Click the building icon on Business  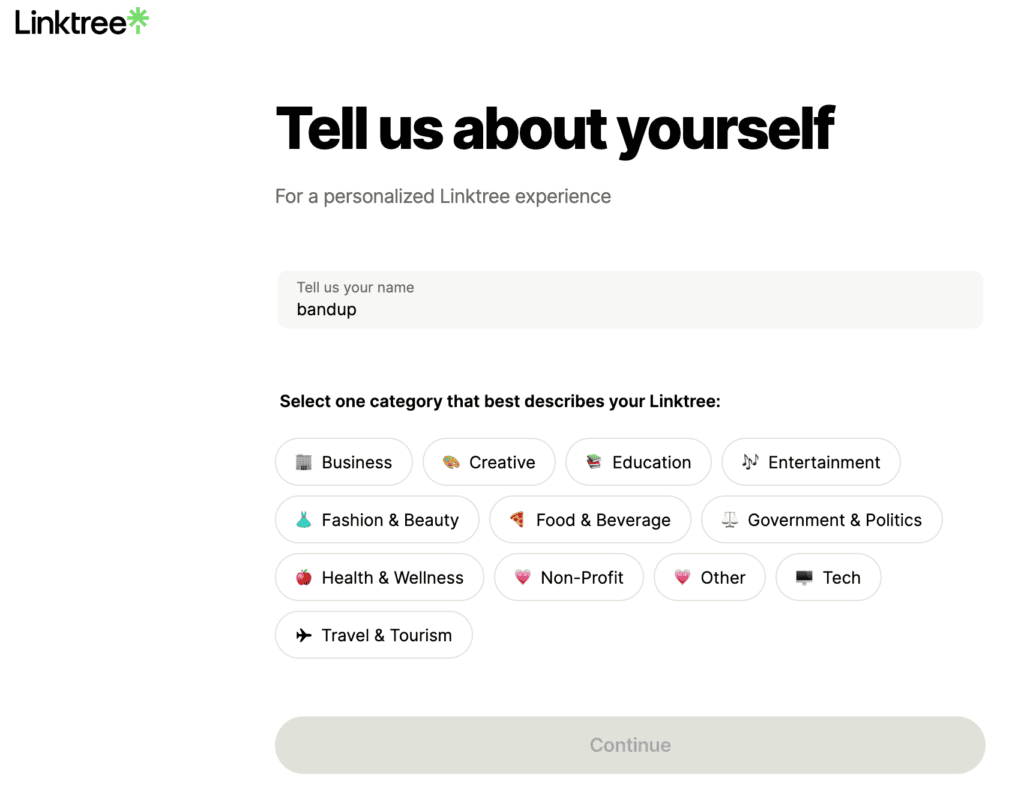point(304,462)
